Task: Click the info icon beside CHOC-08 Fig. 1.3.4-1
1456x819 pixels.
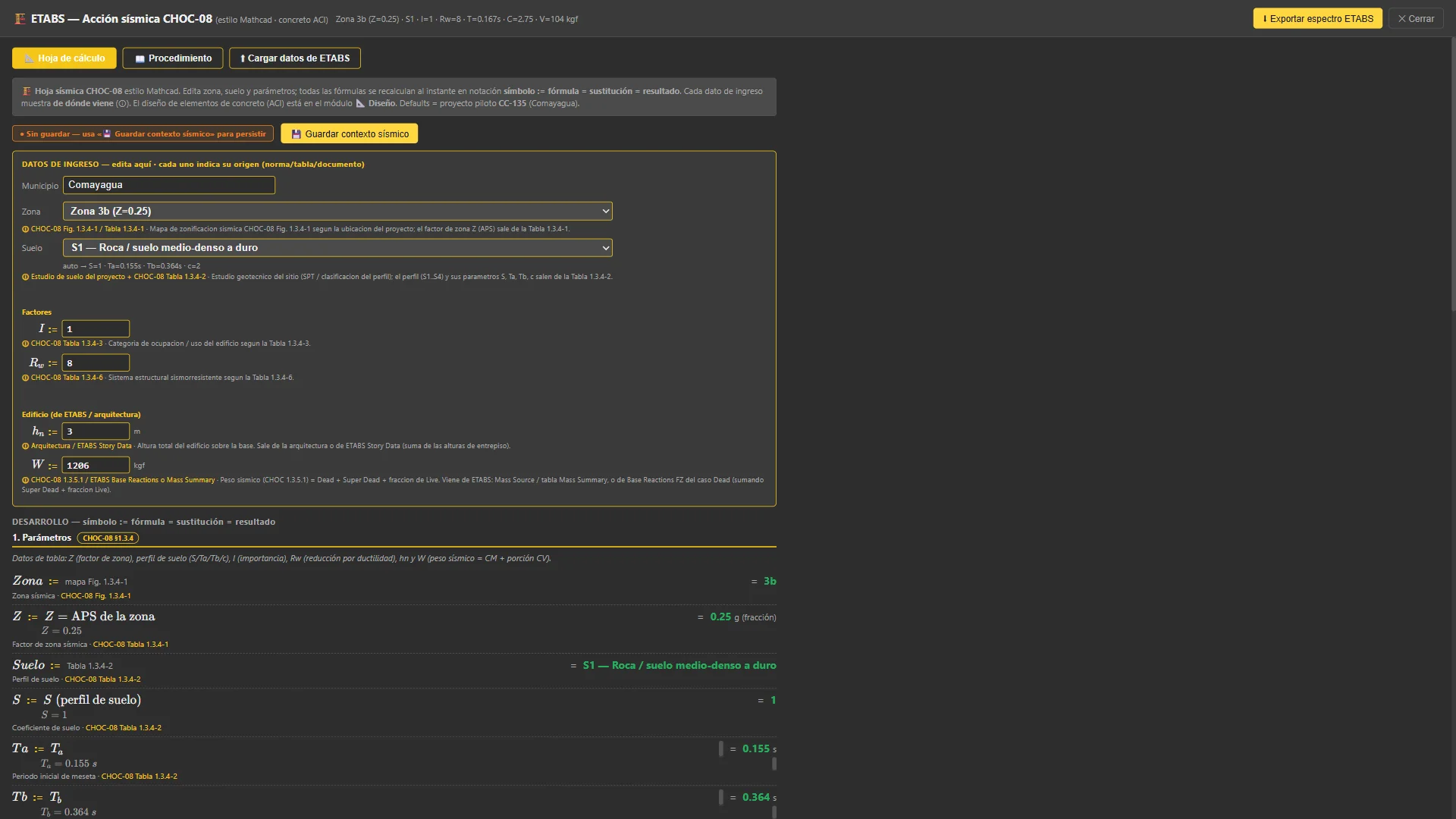Action: tap(25, 229)
